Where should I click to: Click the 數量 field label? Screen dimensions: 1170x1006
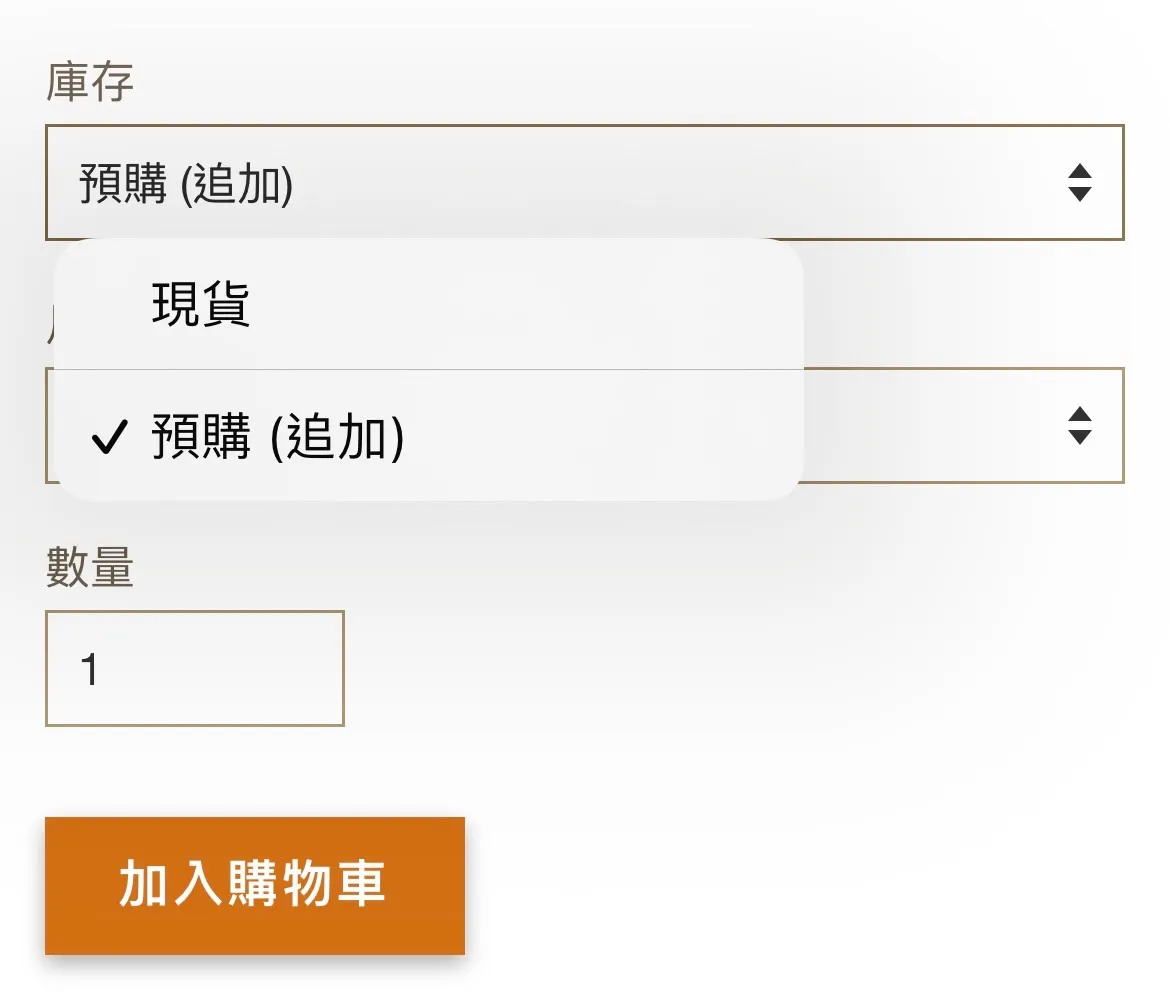point(90,569)
